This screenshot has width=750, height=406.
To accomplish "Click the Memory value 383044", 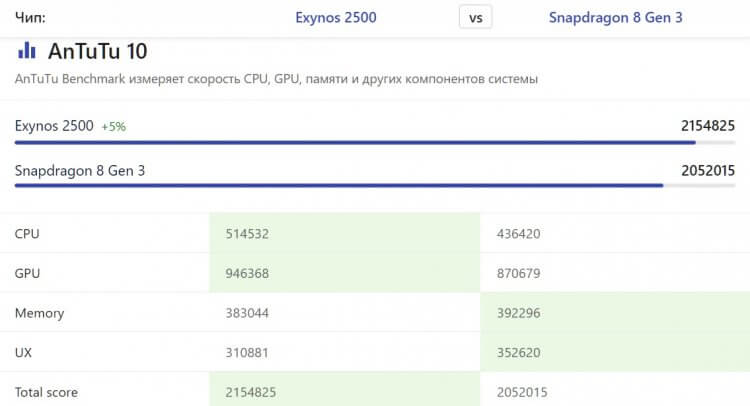I will 247,313.
